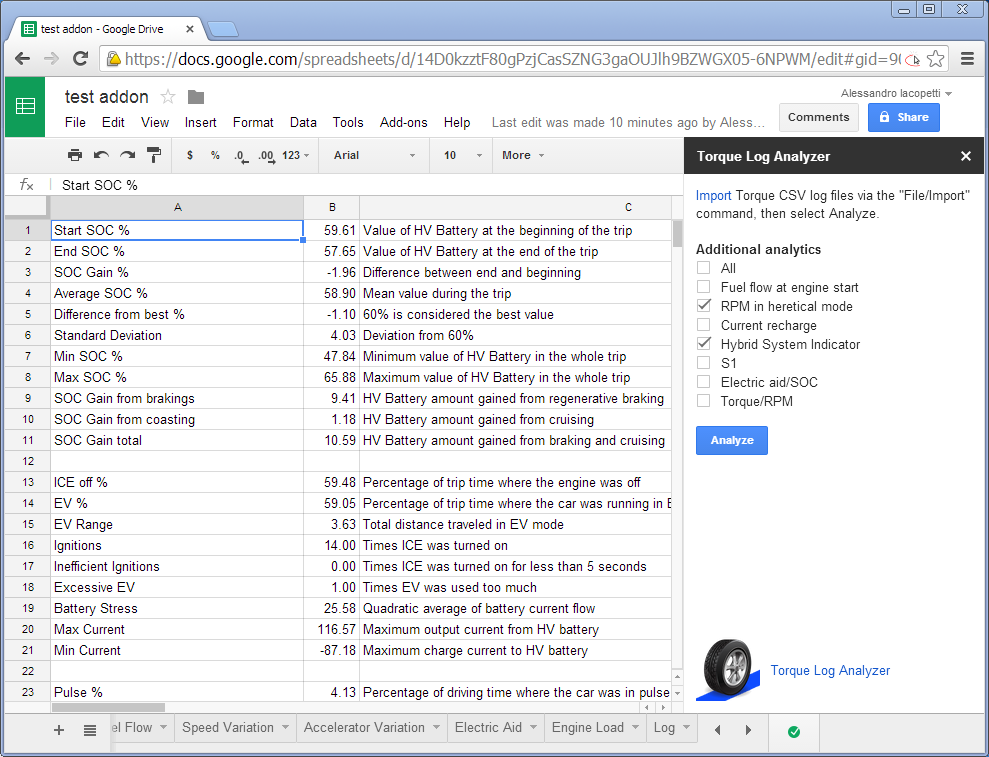This screenshot has height=757, width=989.
Task: Enable Fuel flow at engine start
Action: 703,286
